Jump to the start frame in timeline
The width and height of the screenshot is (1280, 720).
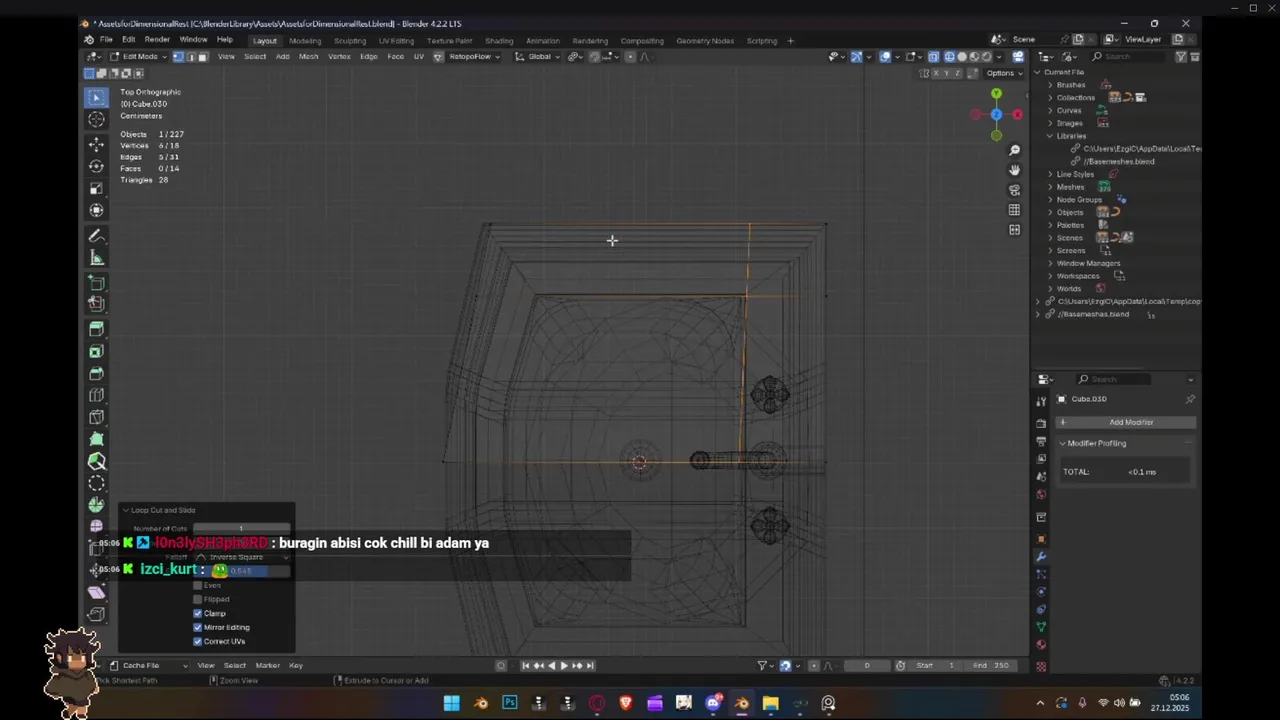coord(526,665)
